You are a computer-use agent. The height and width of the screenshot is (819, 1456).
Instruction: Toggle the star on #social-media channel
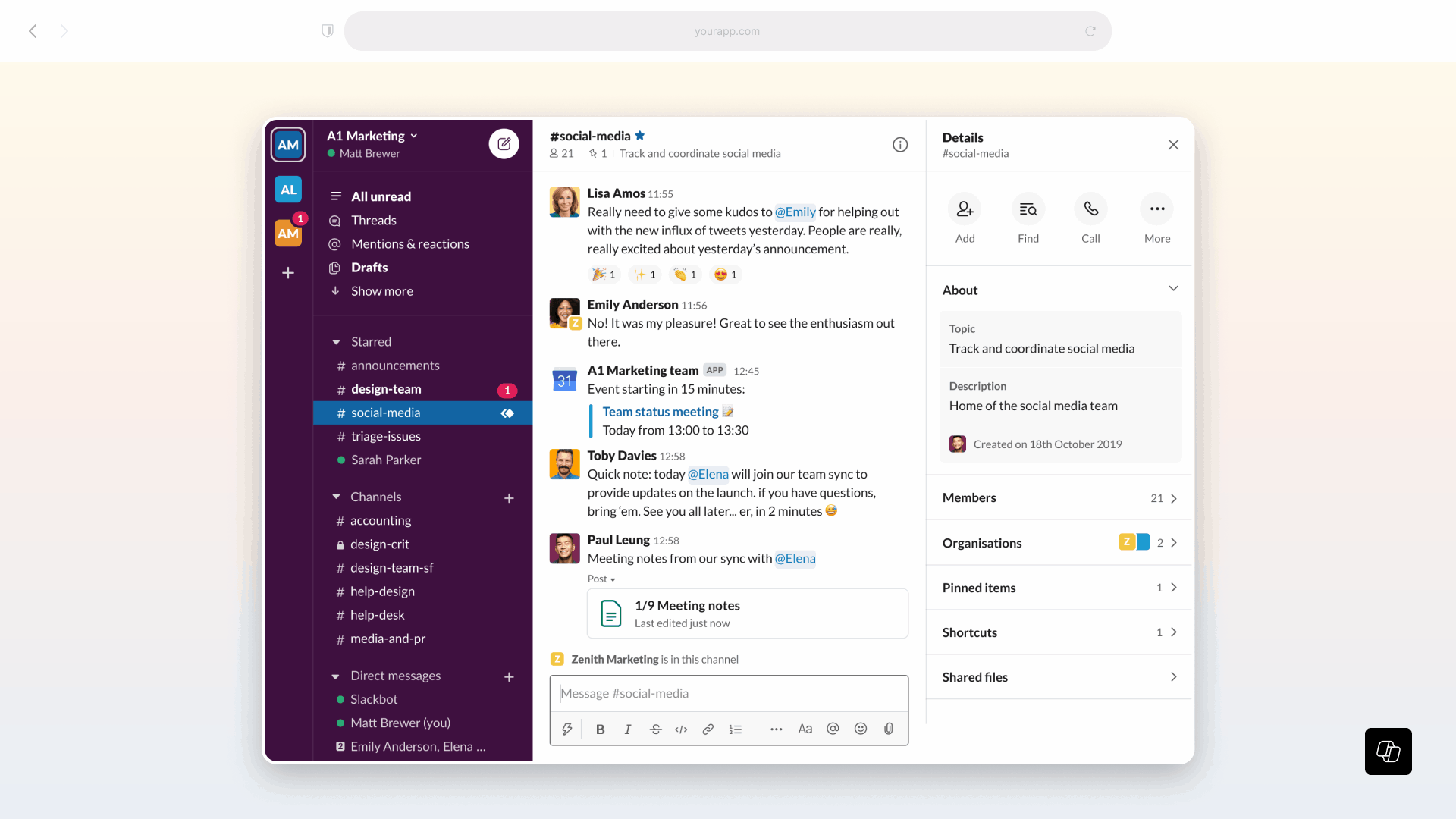pos(640,136)
